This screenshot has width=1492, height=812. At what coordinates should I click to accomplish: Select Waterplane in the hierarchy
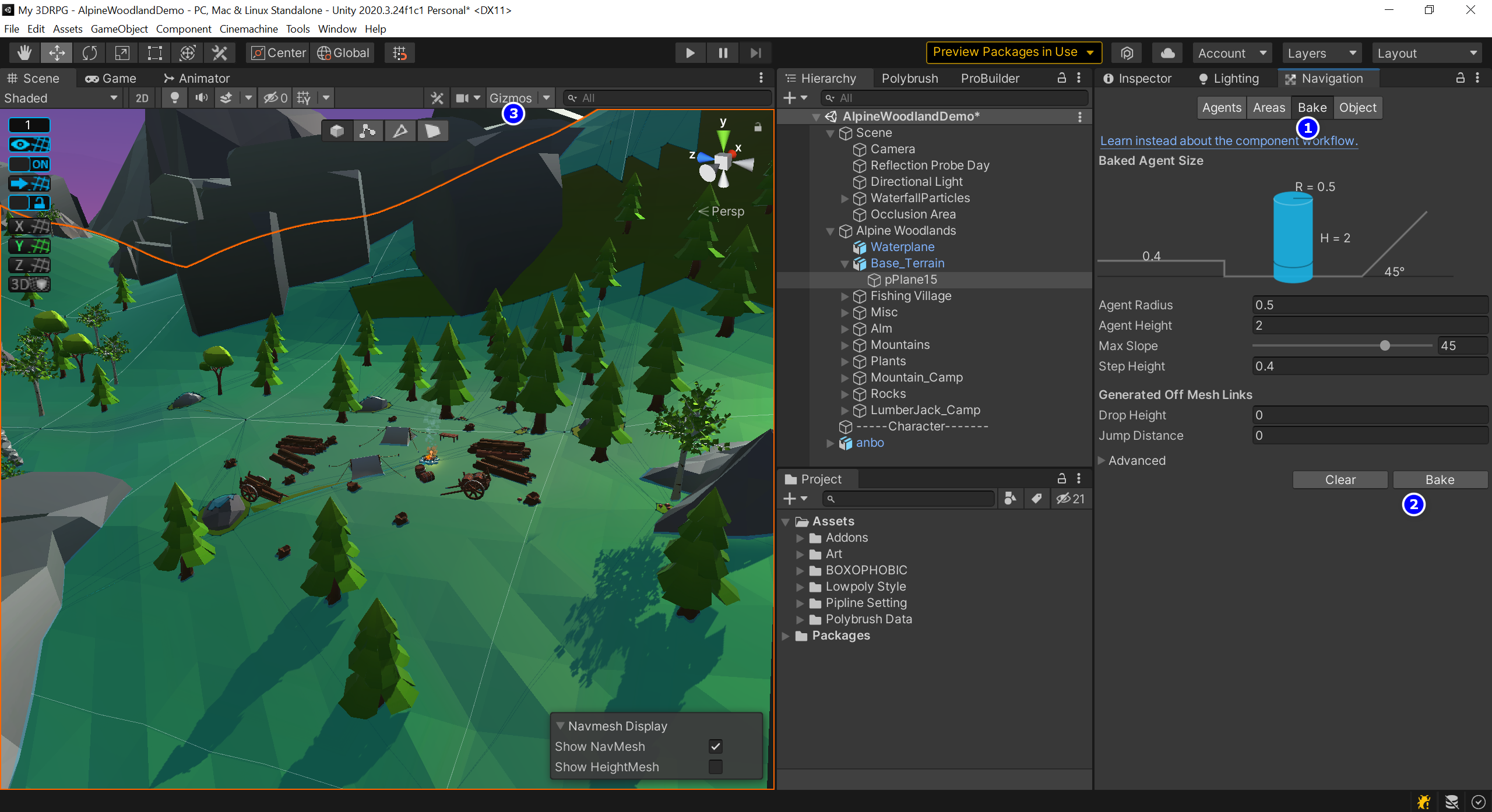902,247
